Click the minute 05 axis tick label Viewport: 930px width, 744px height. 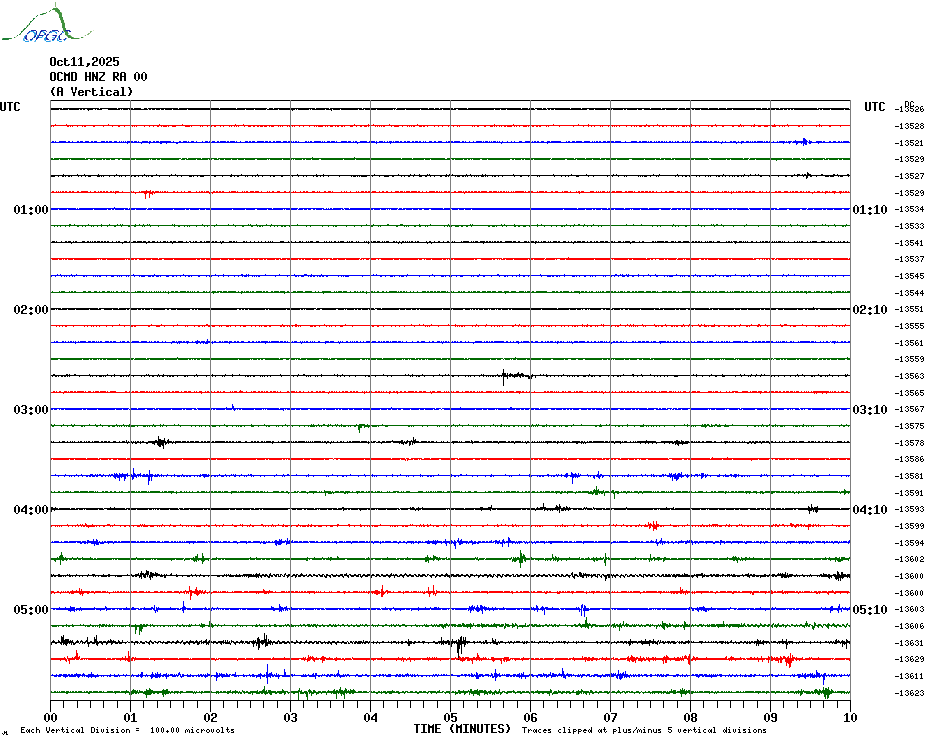(451, 717)
